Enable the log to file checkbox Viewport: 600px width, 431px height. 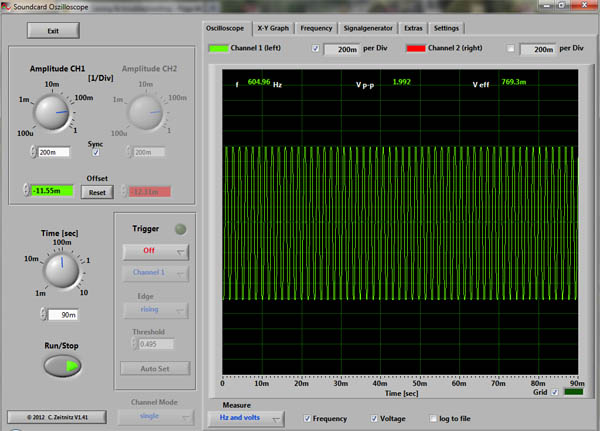point(432,418)
